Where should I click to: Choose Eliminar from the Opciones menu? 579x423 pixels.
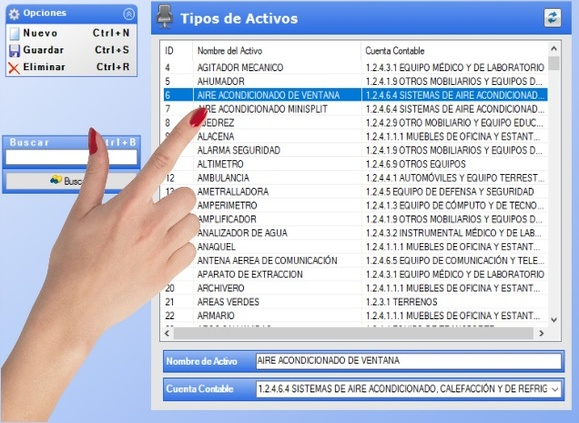71,67
